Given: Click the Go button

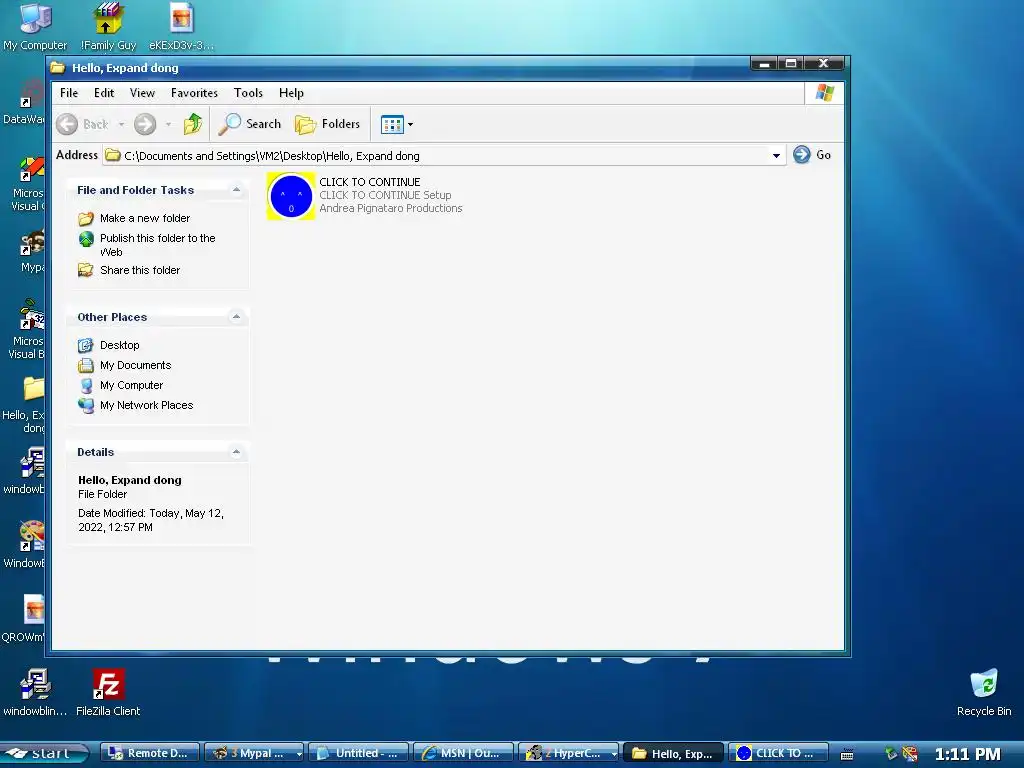Looking at the screenshot, I should click(812, 155).
